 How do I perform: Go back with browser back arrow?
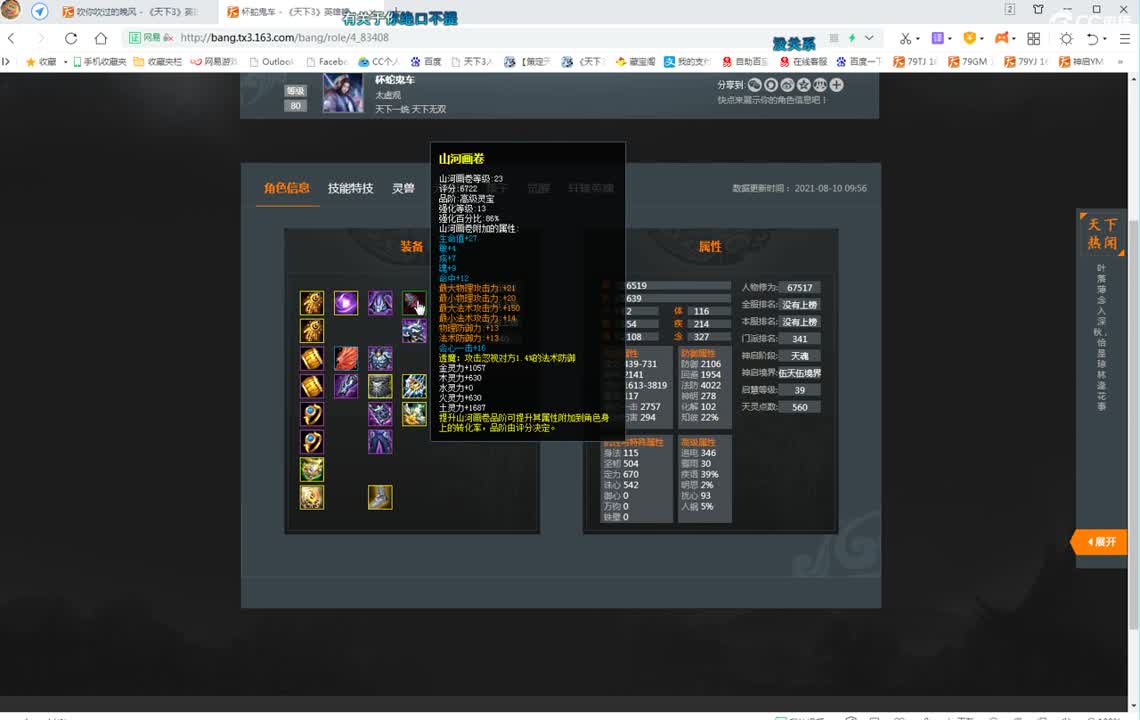coord(11,38)
